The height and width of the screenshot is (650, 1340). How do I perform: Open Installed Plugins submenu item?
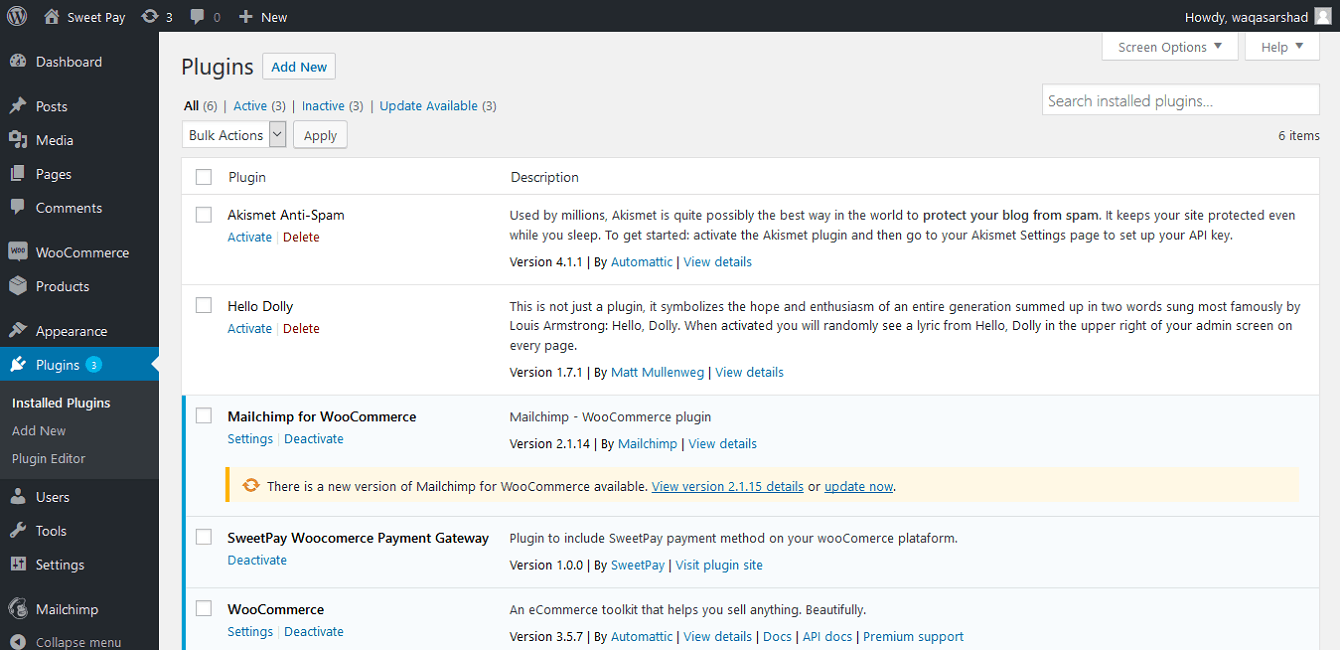tap(61, 403)
